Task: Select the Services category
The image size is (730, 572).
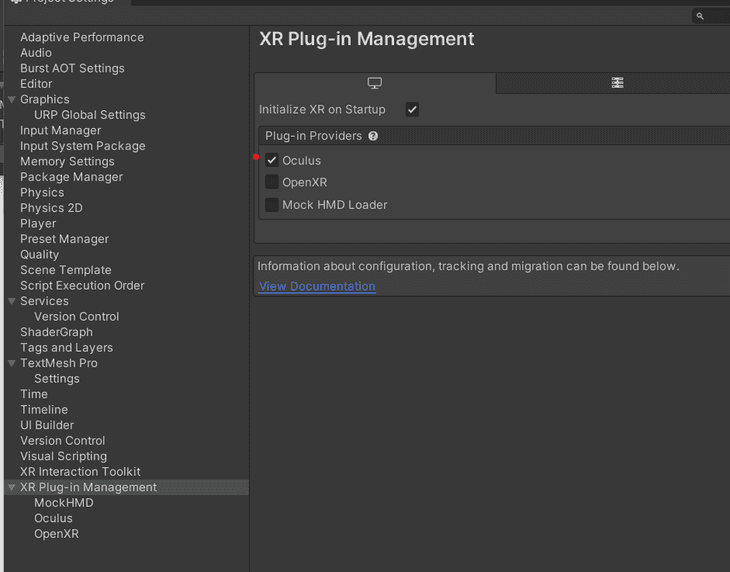Action: 44,301
